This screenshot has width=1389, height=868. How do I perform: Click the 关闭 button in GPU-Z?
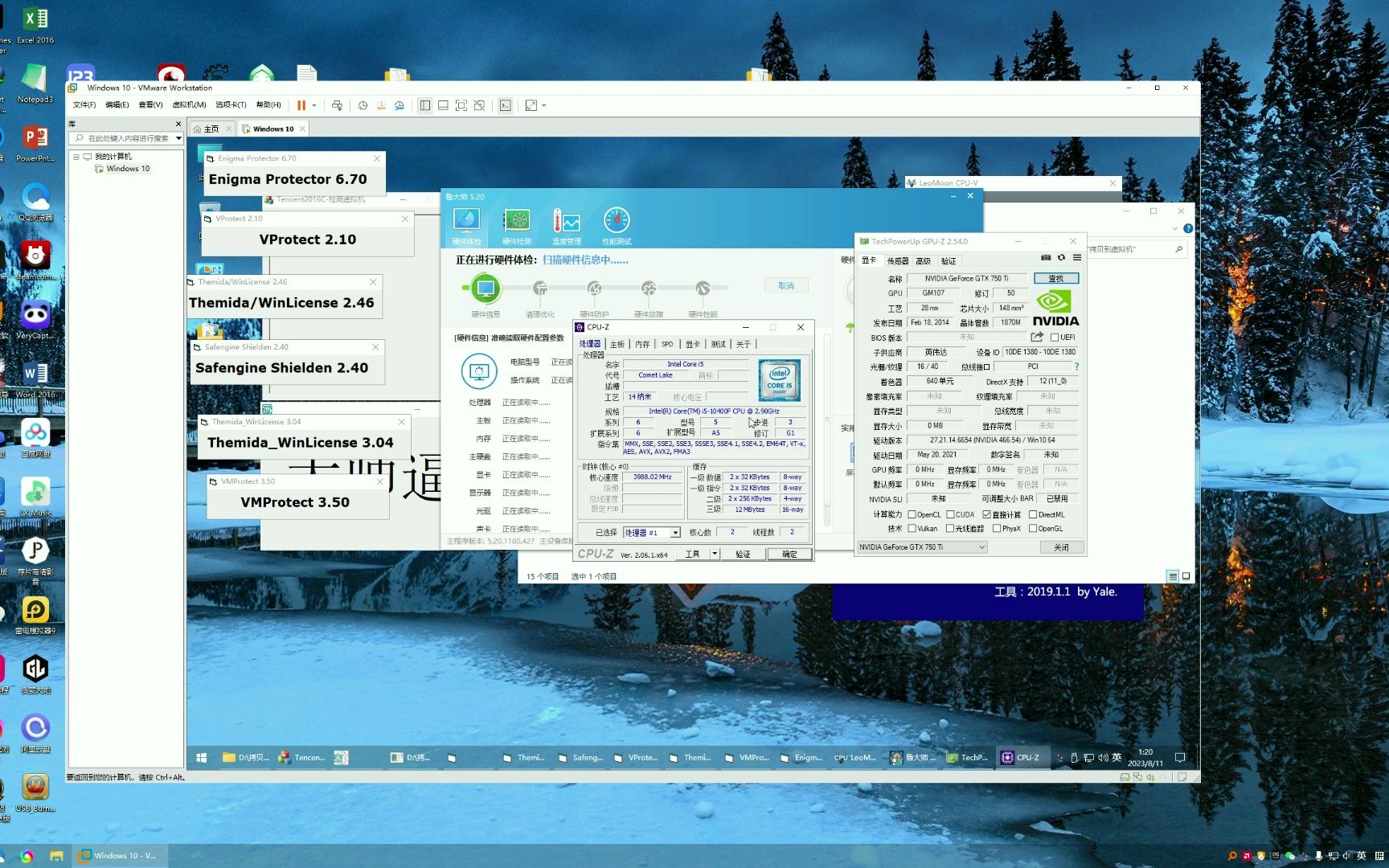[x=1061, y=547]
